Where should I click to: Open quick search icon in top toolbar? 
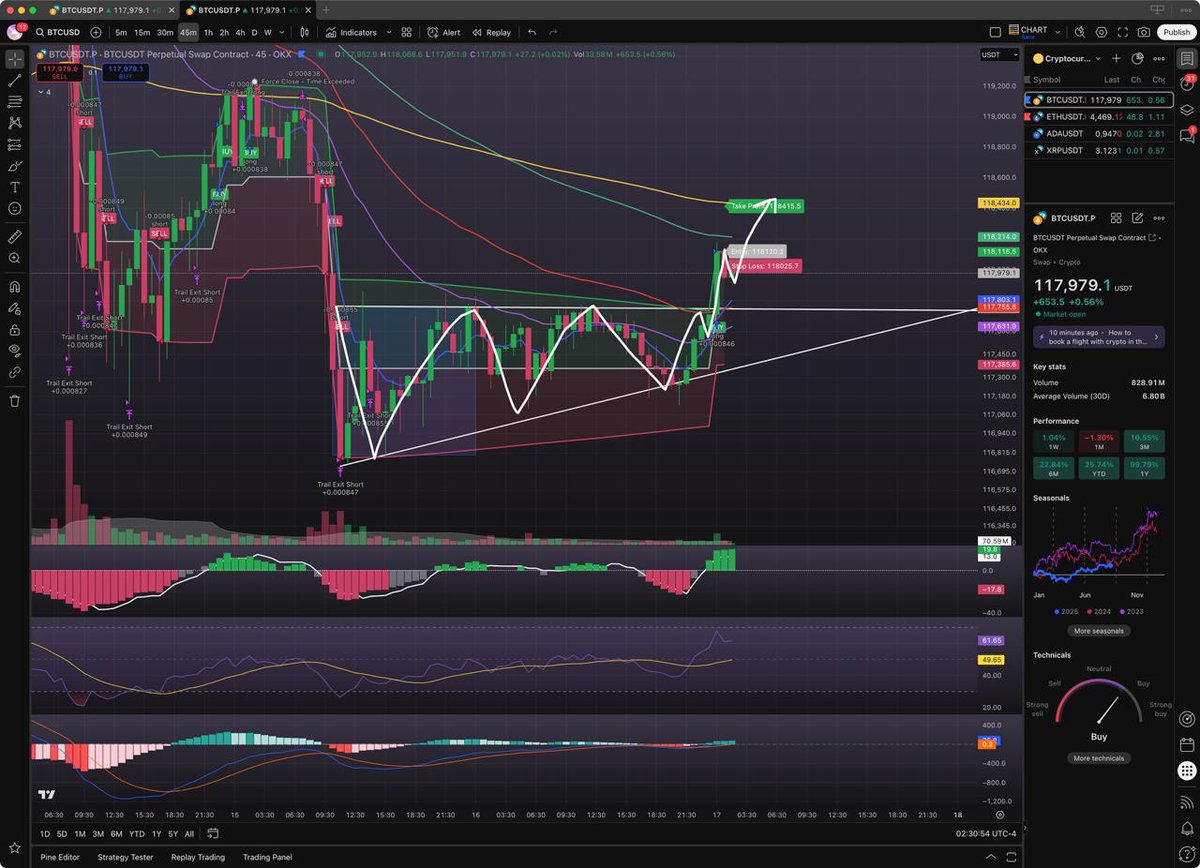tap(1078, 32)
